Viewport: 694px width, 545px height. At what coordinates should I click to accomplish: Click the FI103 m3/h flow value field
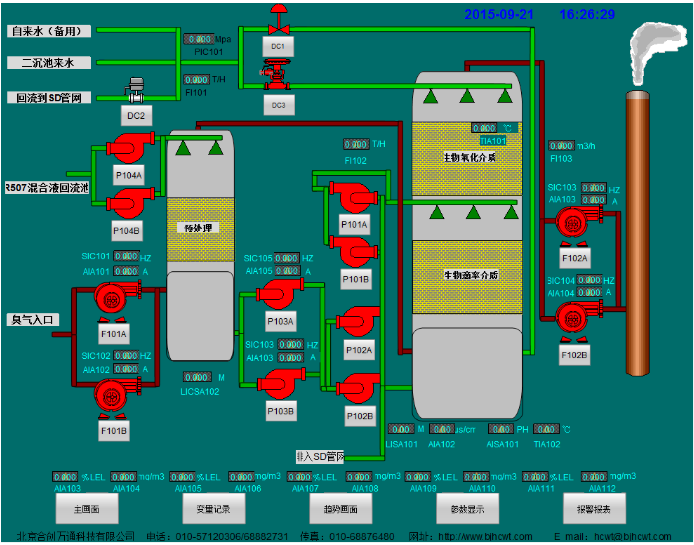click(561, 146)
